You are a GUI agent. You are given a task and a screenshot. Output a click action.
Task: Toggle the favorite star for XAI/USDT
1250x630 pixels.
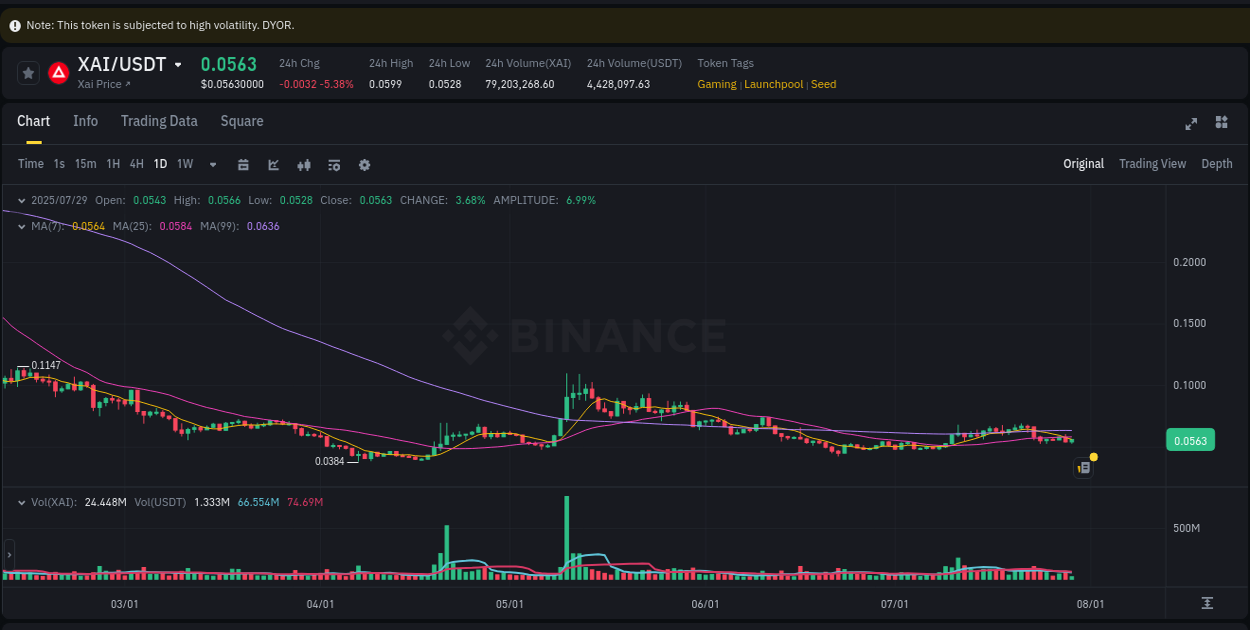click(x=28, y=73)
